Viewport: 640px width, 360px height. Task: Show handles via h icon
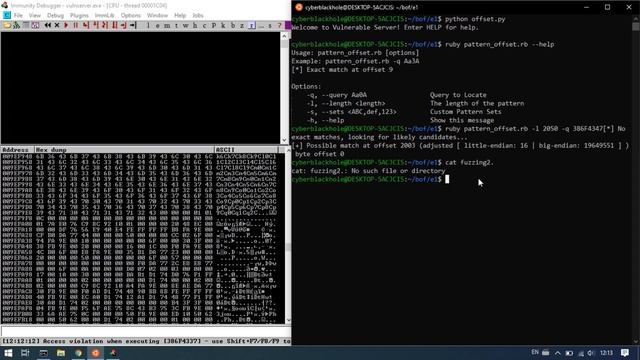click(195, 25)
